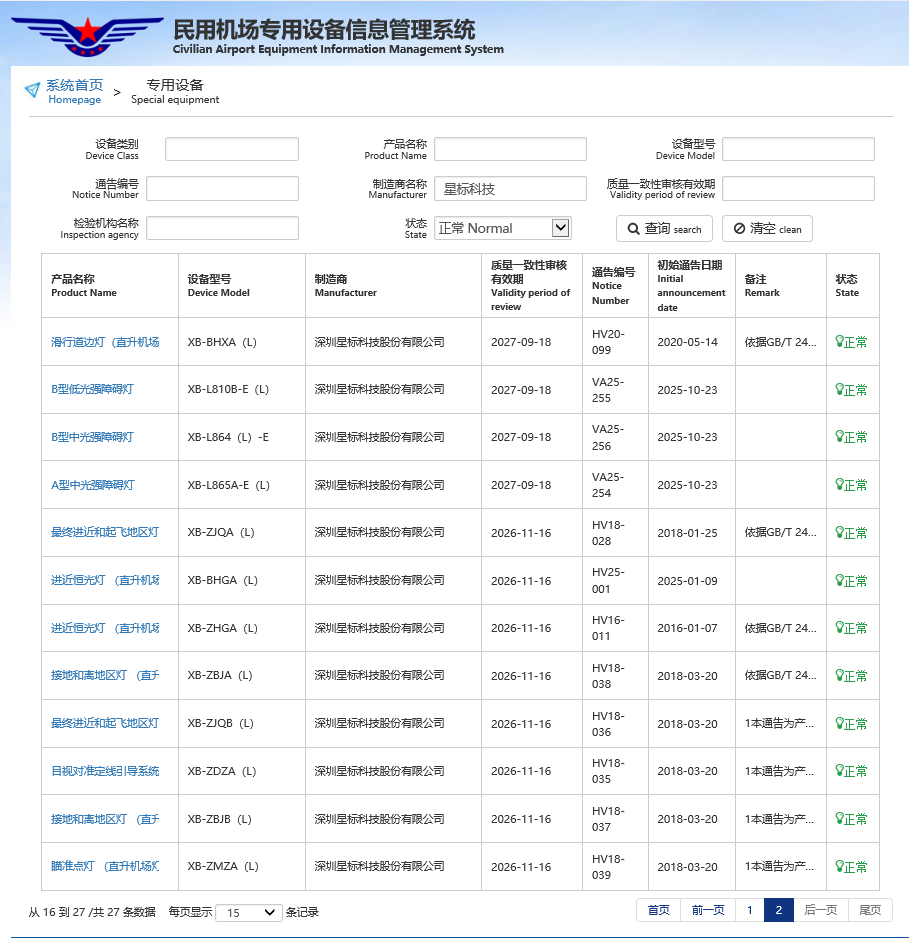Screen dimensions: 909x938
Task: Click the 查询 search button
Action: [664, 229]
